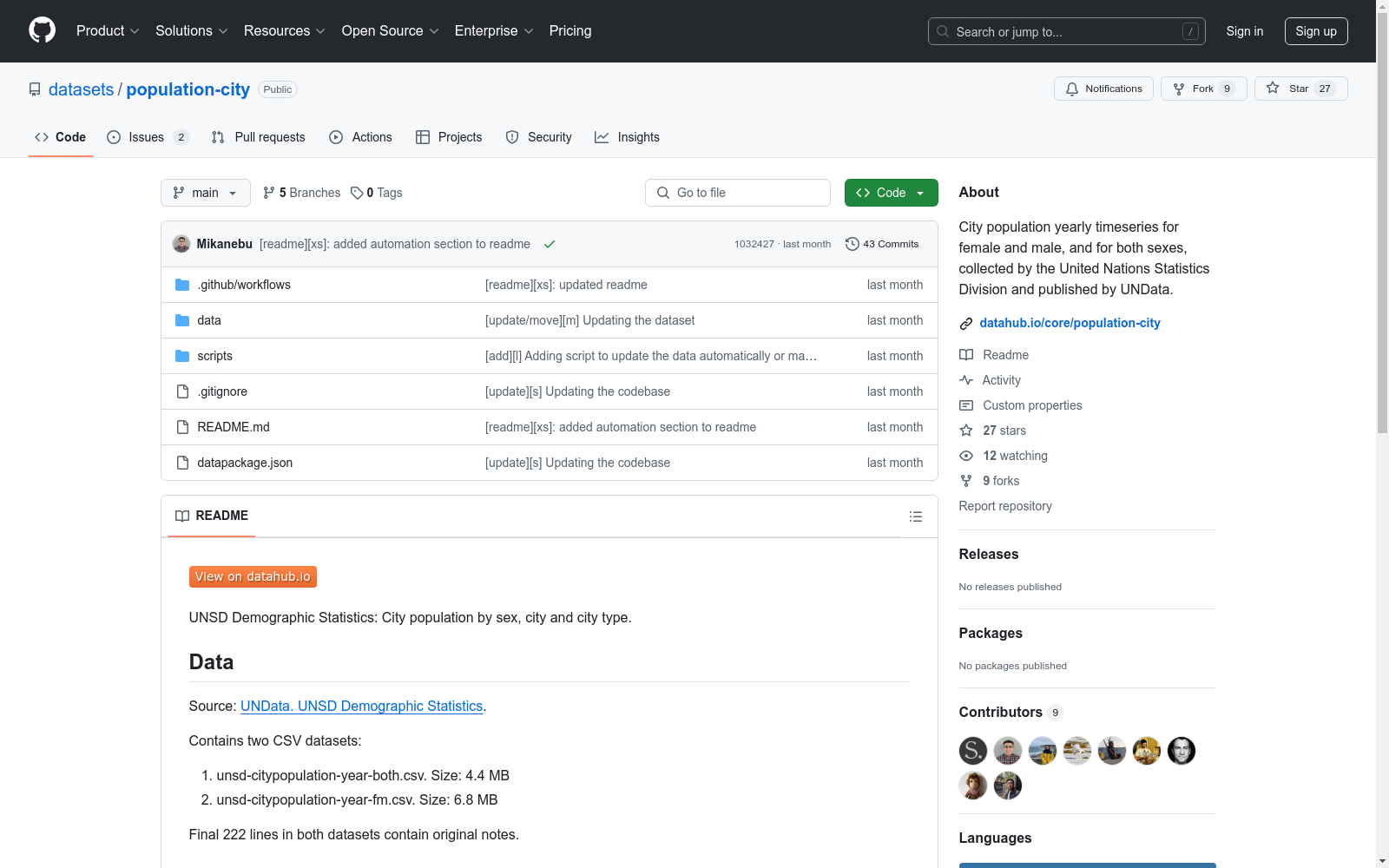Click the Sign in link
The width and height of the screenshot is (1389, 868).
pos(1245,31)
